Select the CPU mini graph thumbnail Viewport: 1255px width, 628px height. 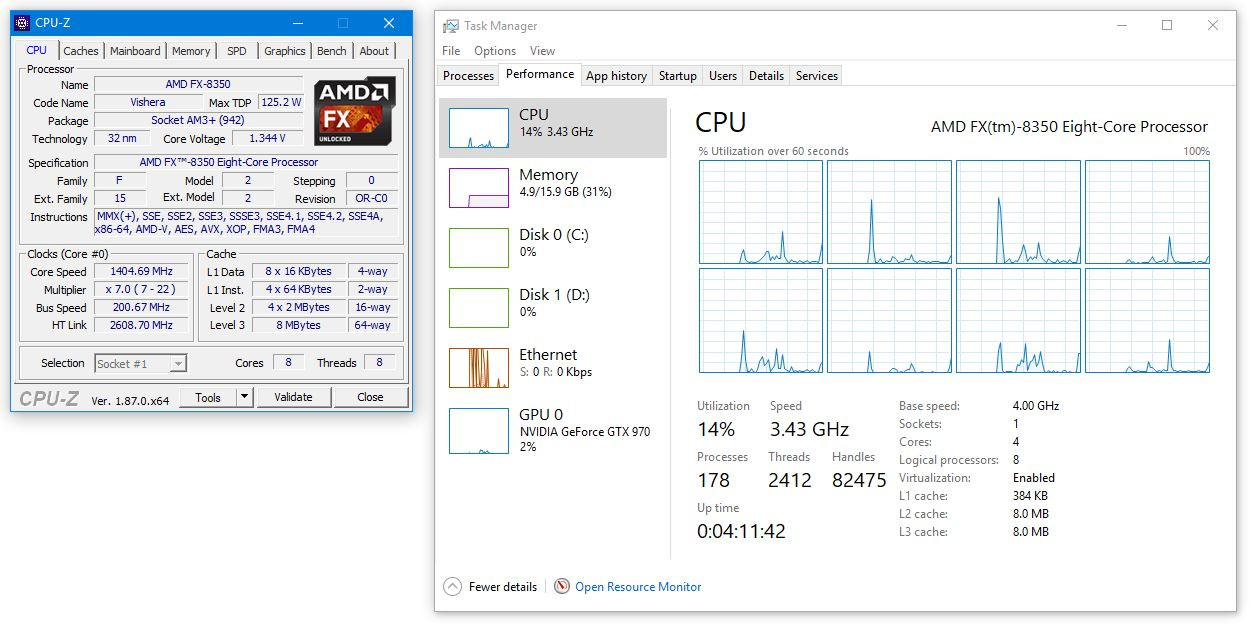[479, 128]
